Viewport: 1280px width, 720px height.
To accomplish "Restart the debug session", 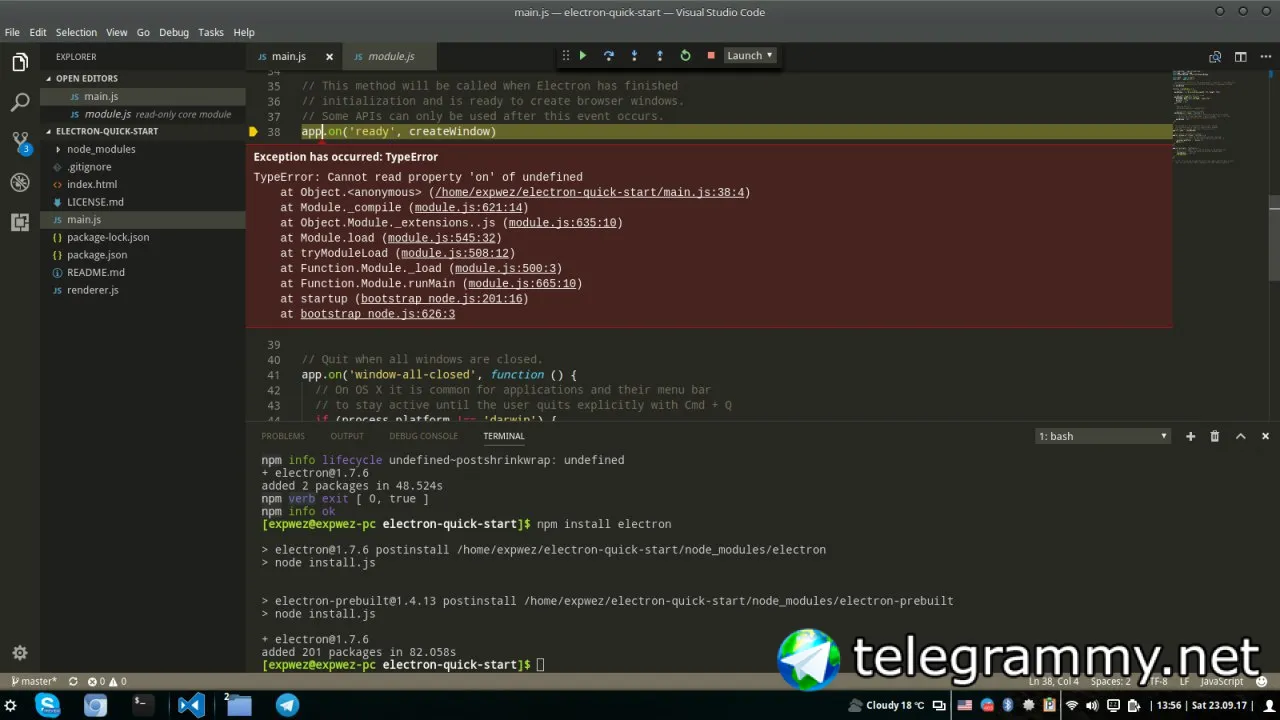I will pyautogui.click(x=685, y=56).
